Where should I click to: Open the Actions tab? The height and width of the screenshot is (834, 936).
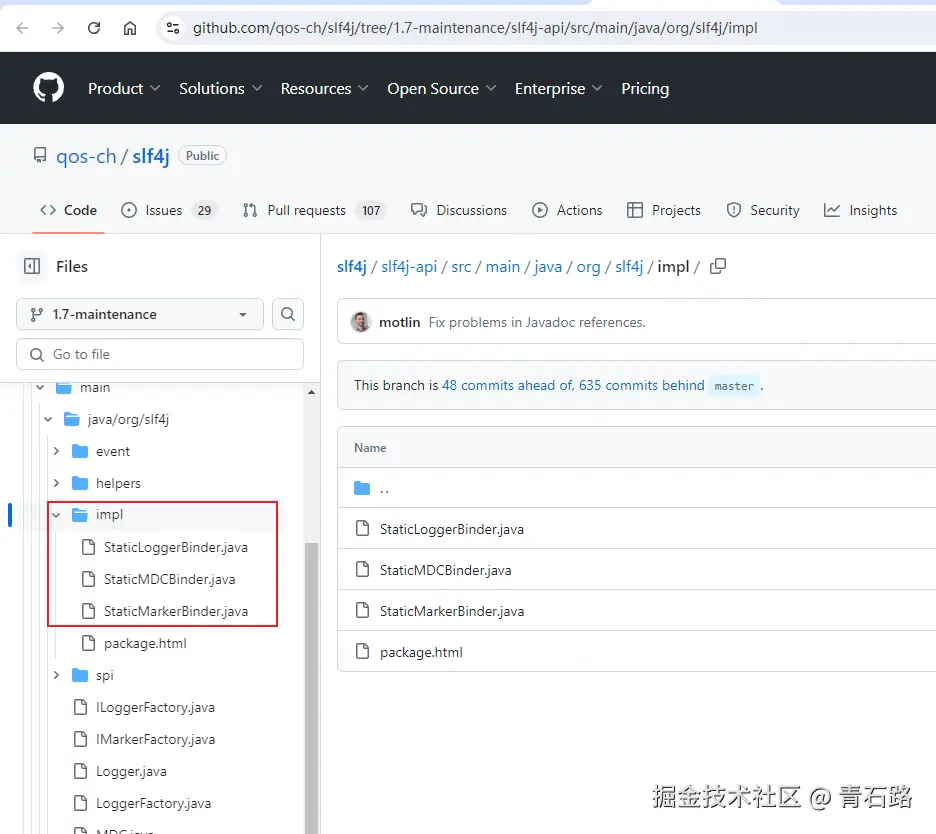567,210
